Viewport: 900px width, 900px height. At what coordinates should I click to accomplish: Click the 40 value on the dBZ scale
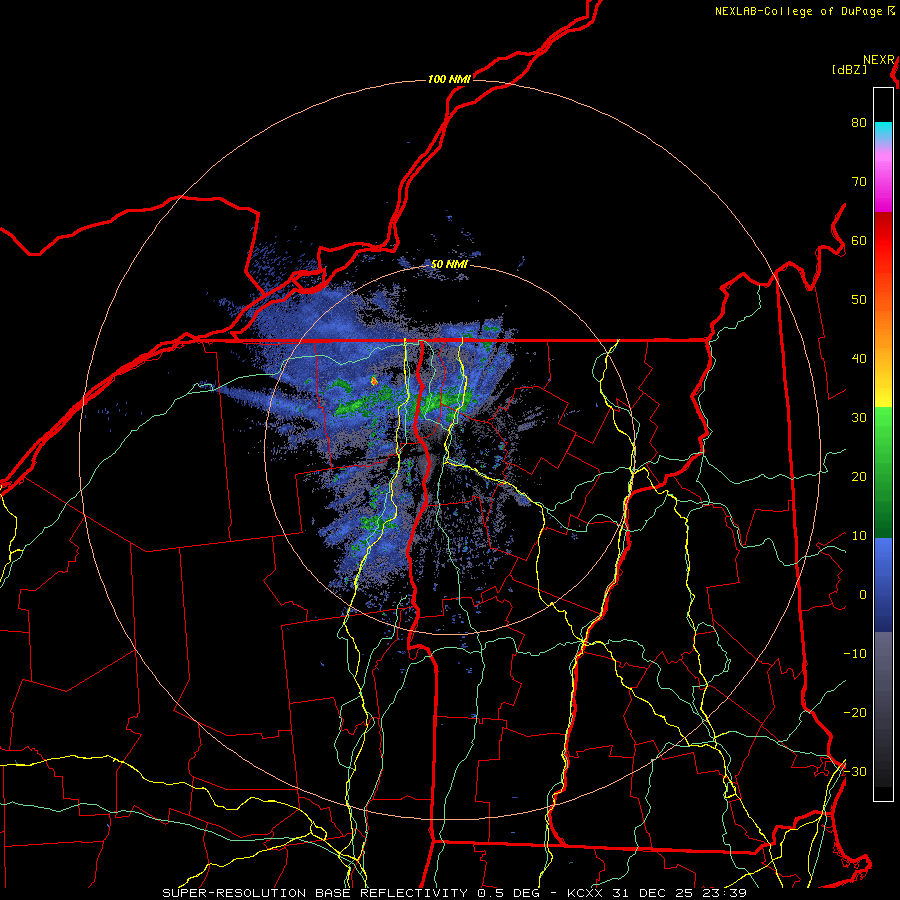point(859,359)
